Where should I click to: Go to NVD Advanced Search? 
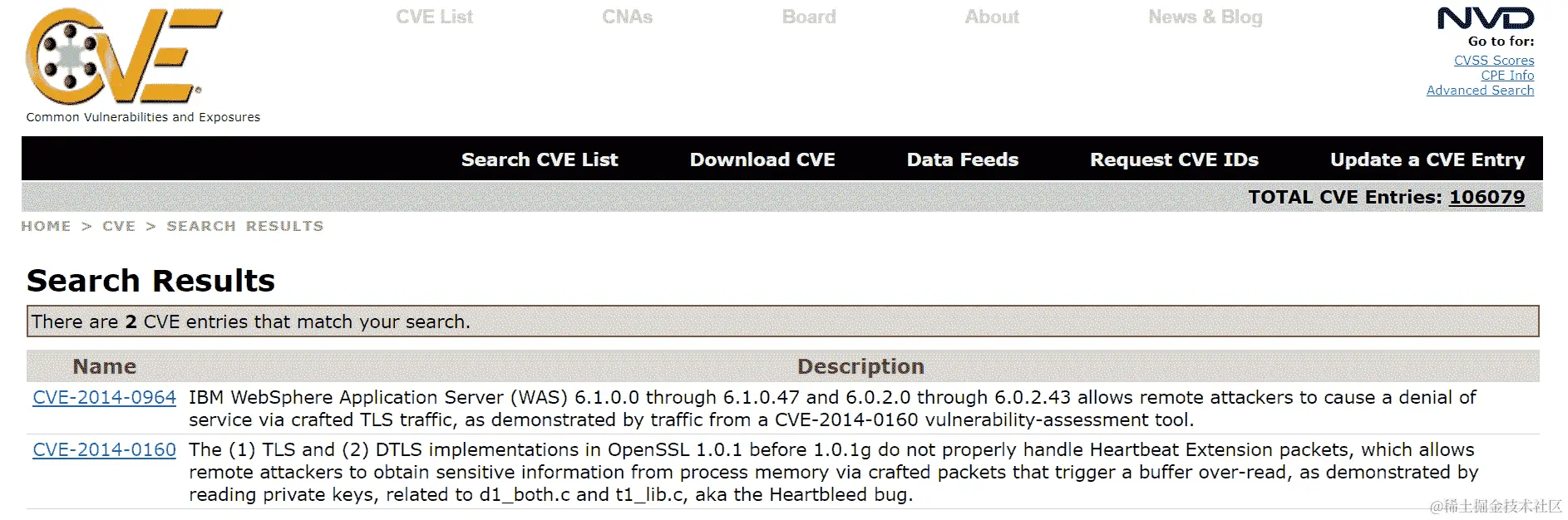[x=1480, y=91]
